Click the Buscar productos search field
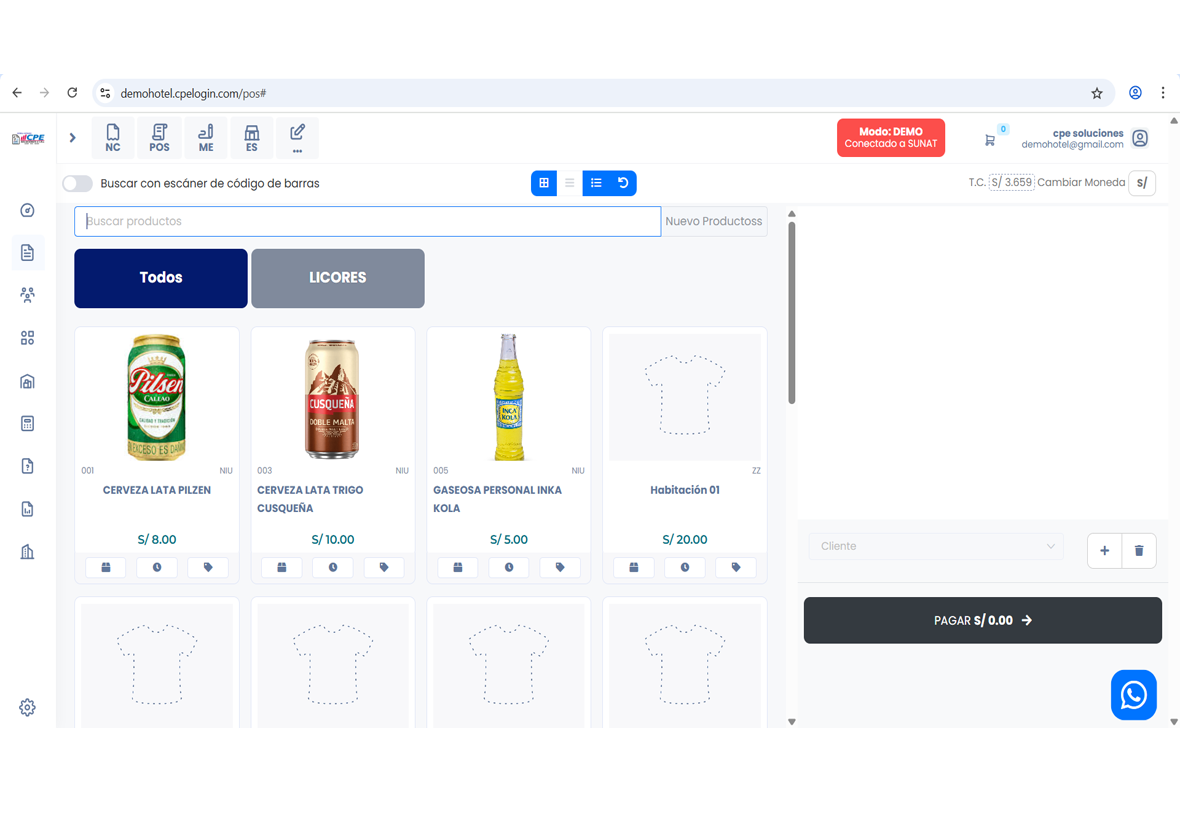The image size is (1180, 834). tap(367, 221)
